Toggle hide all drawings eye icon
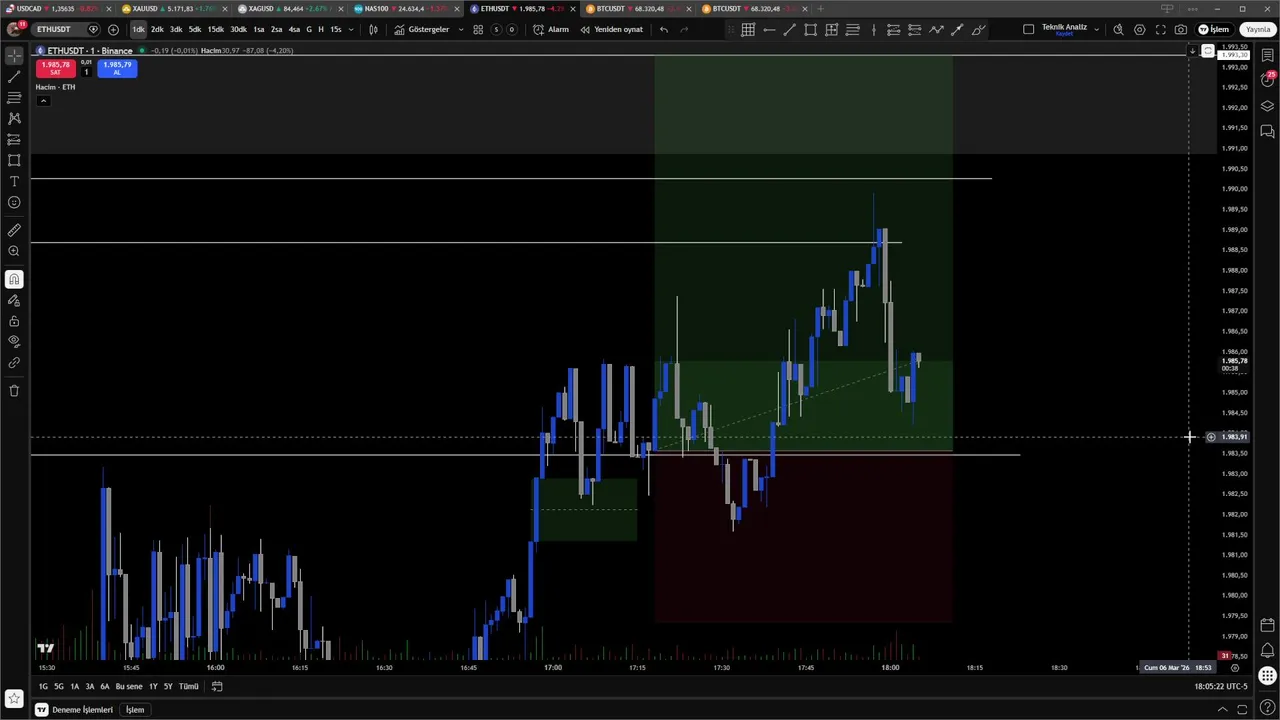The width and height of the screenshot is (1280, 720). [14, 341]
